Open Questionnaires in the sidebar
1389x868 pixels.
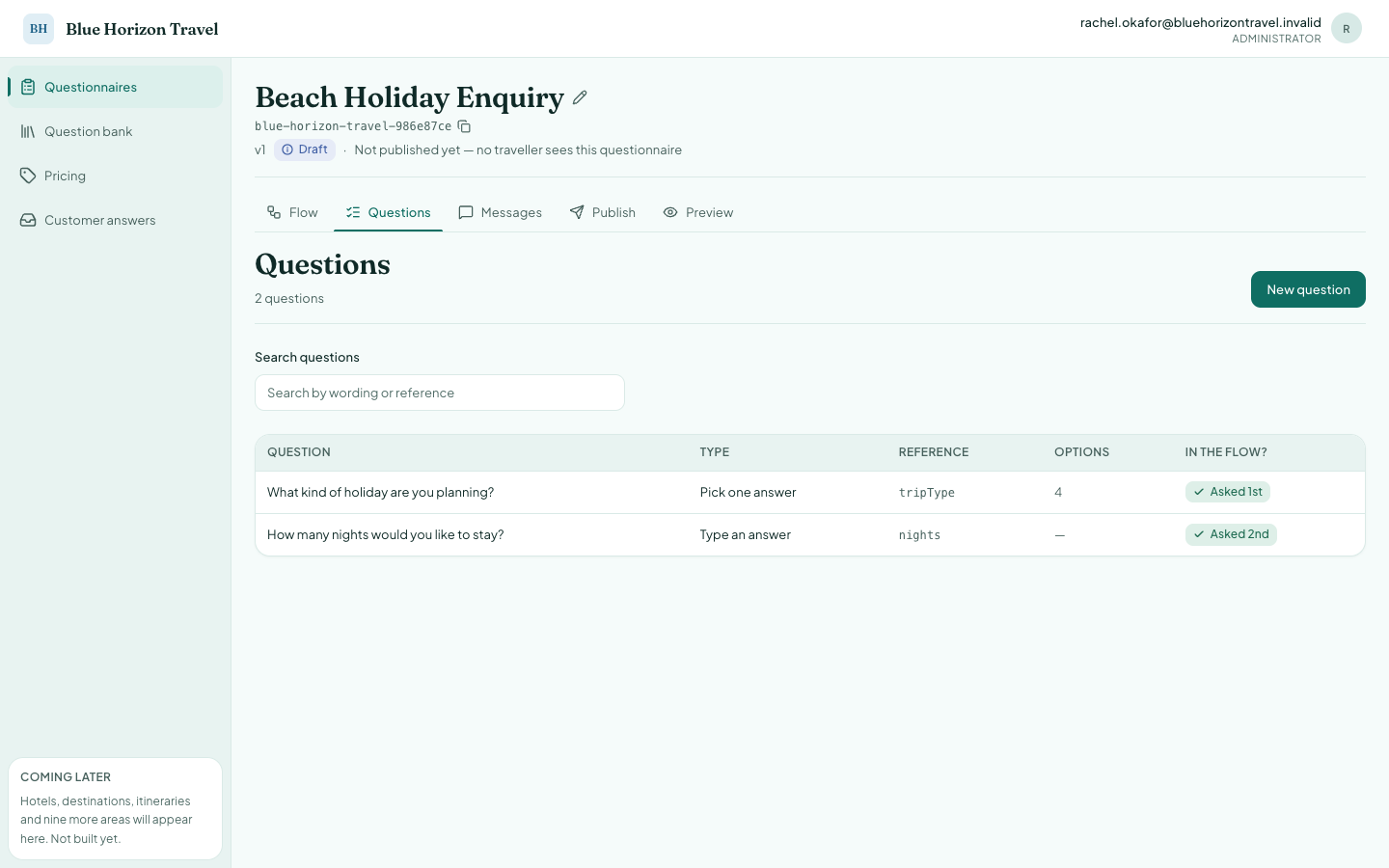(x=116, y=87)
